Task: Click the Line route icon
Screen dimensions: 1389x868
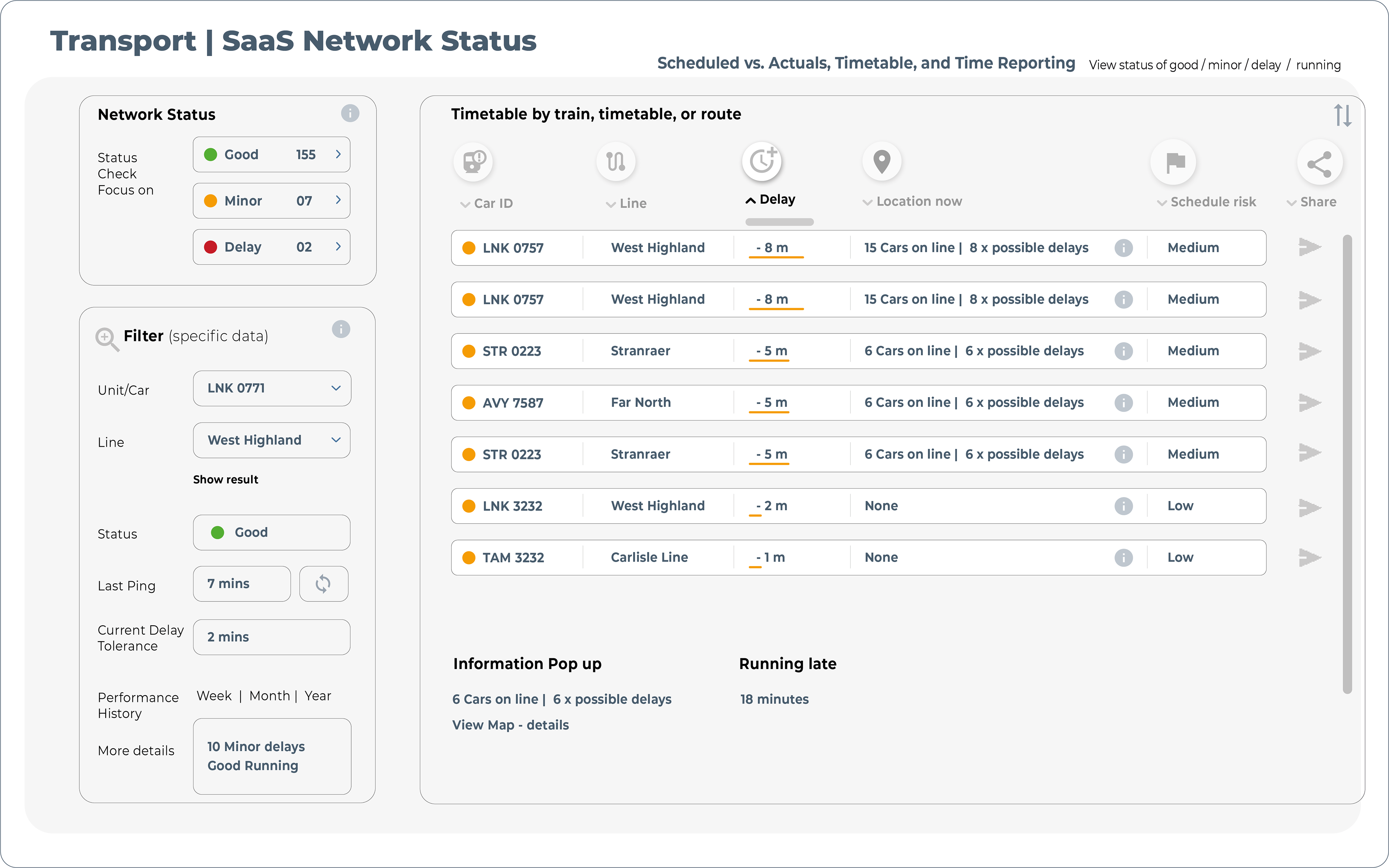Action: 616,161
